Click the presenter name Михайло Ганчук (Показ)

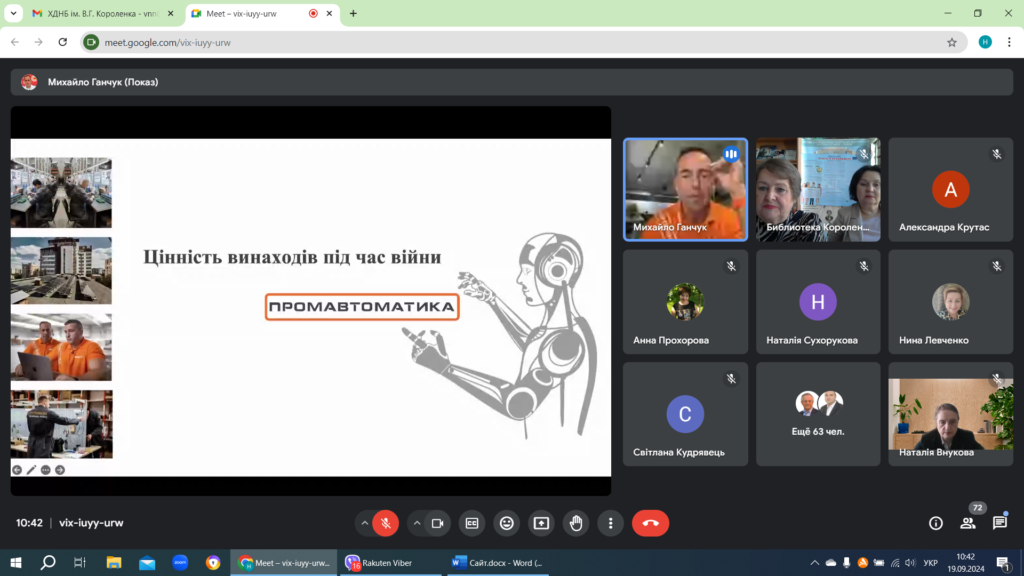[x=103, y=82]
